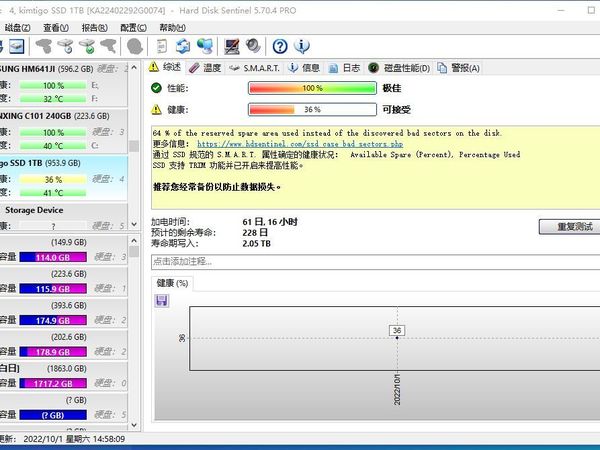600x450 pixels.
Task: Open the 帮助(H) menu
Action: tap(172, 28)
